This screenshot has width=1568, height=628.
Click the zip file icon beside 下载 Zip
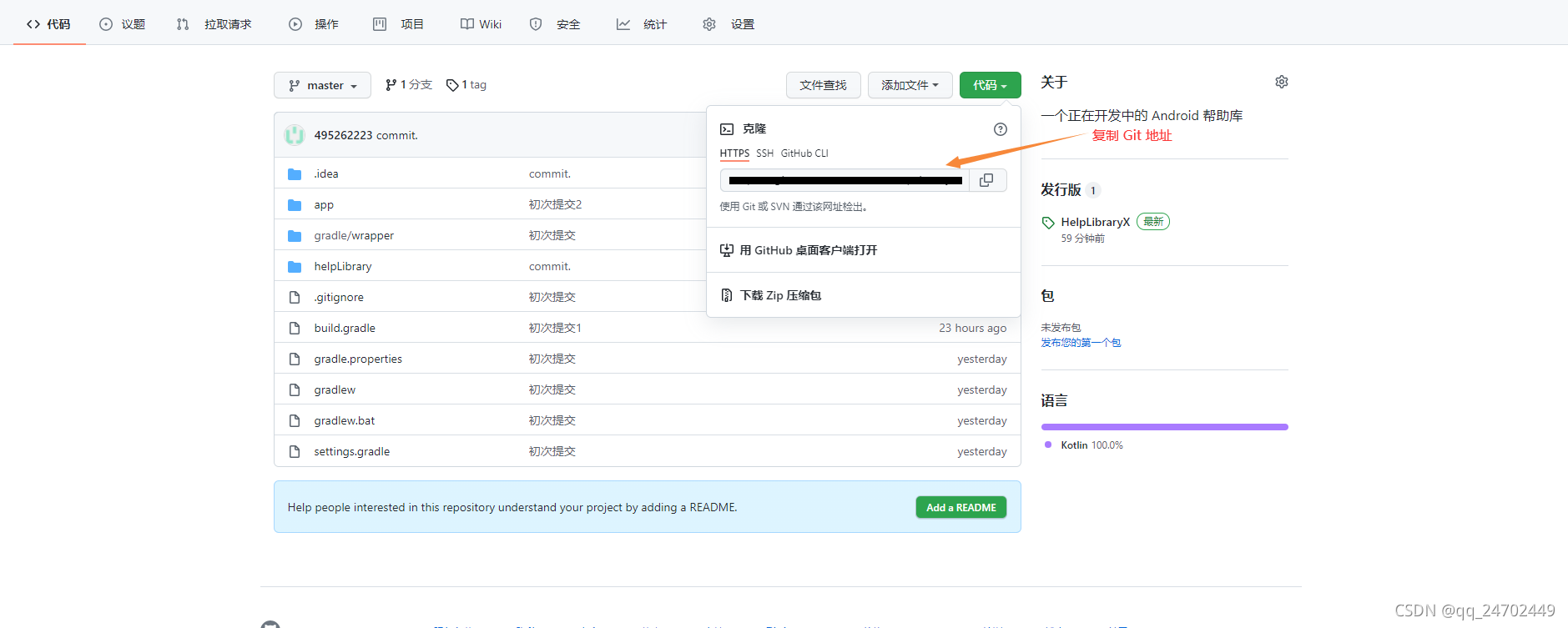click(x=727, y=295)
